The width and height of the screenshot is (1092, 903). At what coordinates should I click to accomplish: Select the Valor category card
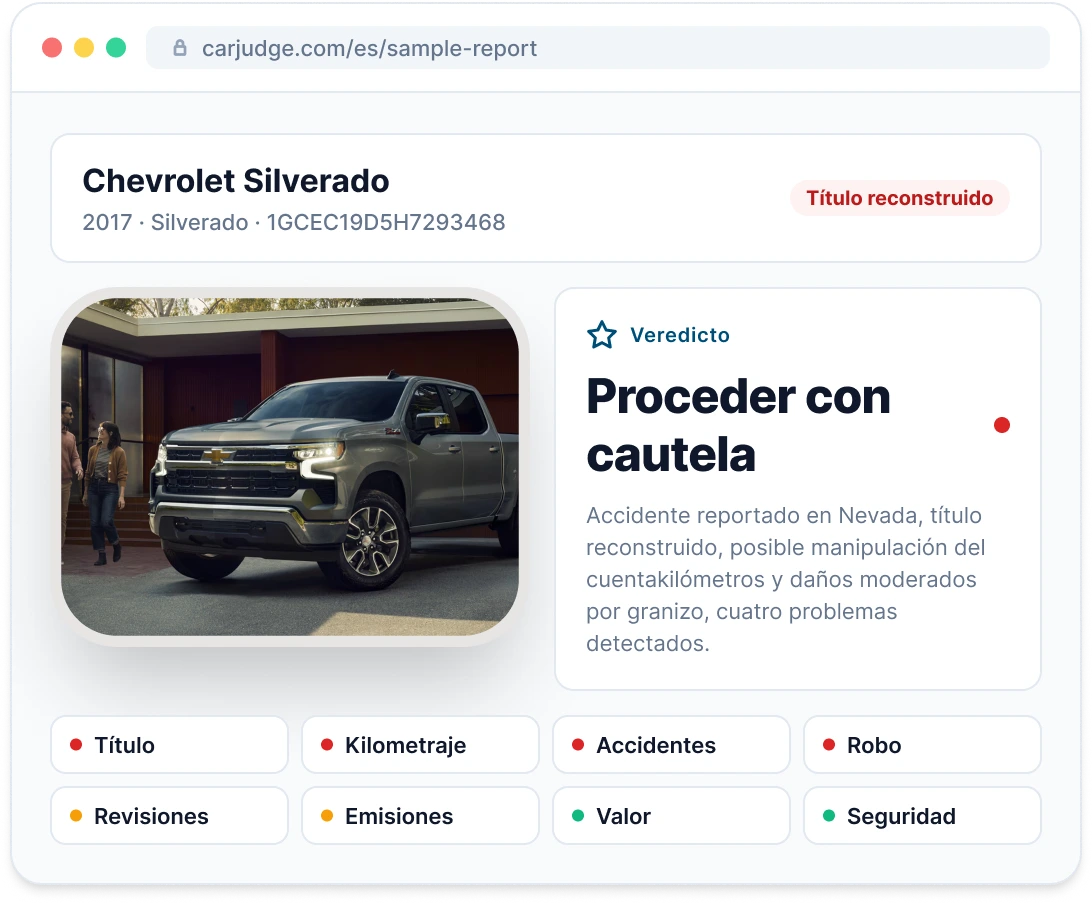(671, 816)
